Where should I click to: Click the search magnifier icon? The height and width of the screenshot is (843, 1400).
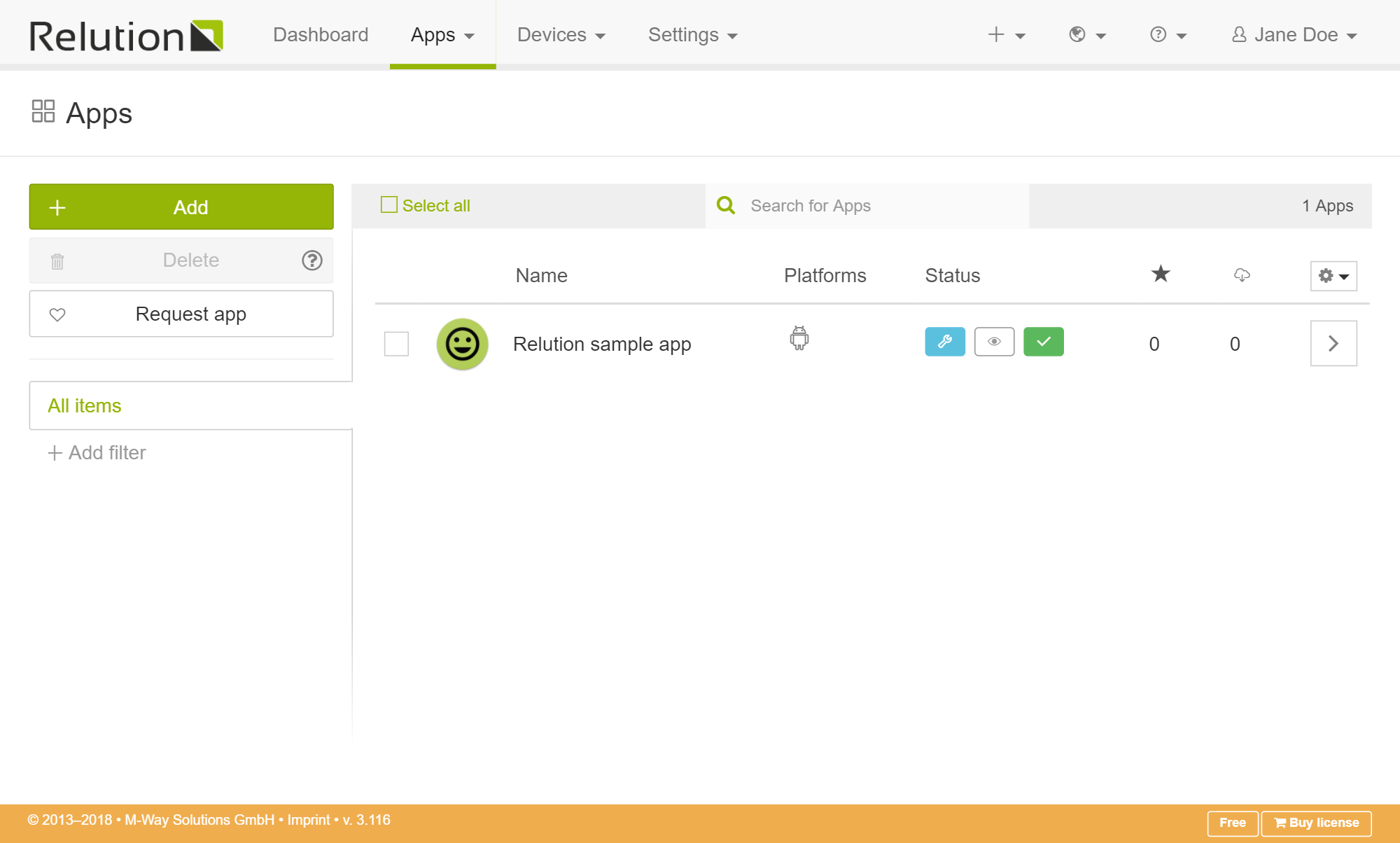tap(726, 205)
